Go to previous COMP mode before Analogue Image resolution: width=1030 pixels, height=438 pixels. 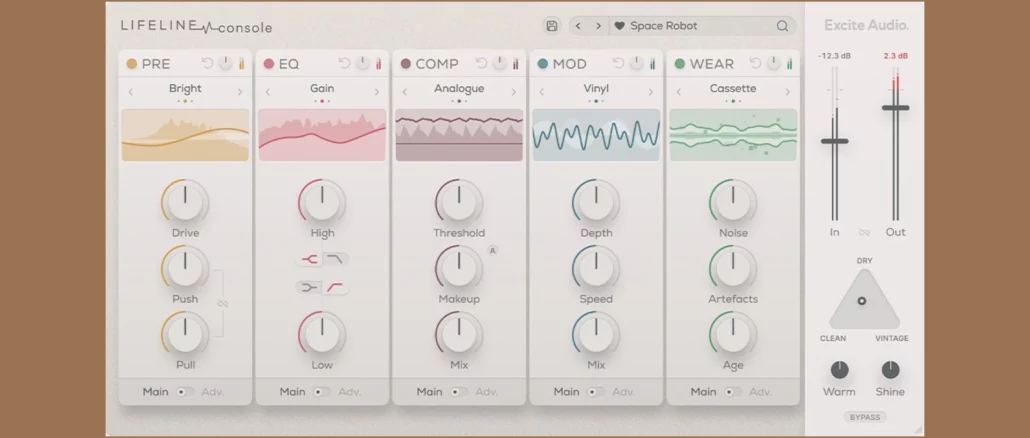pyautogui.click(x=405, y=92)
